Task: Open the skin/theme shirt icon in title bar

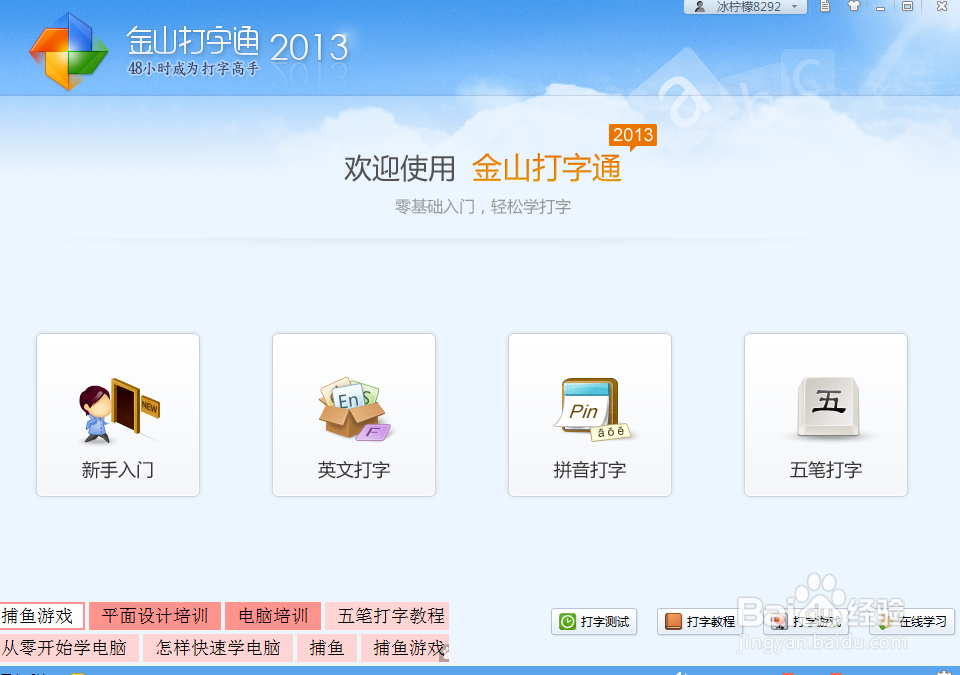Action: (x=854, y=7)
